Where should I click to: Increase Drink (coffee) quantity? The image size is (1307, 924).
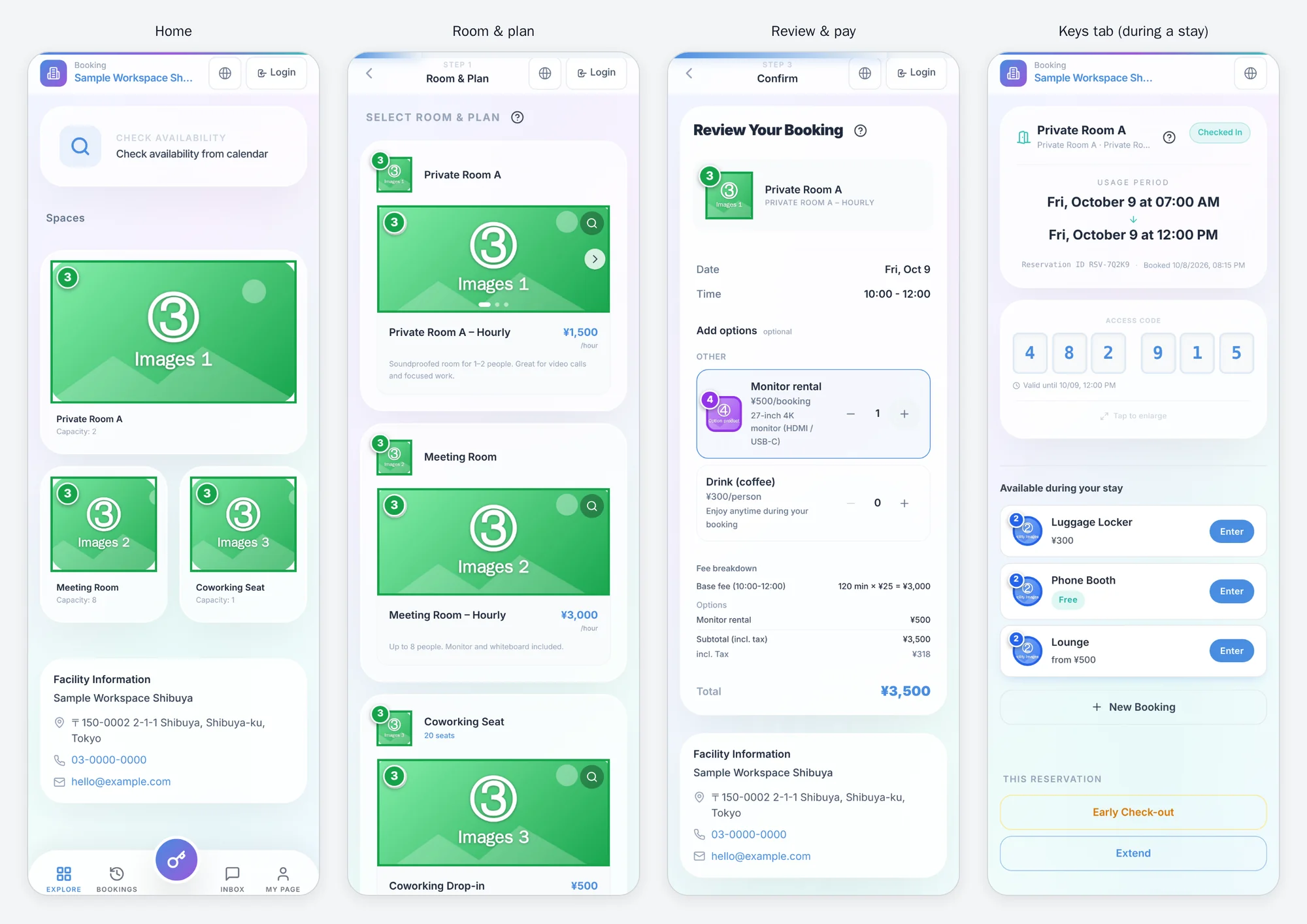point(904,503)
